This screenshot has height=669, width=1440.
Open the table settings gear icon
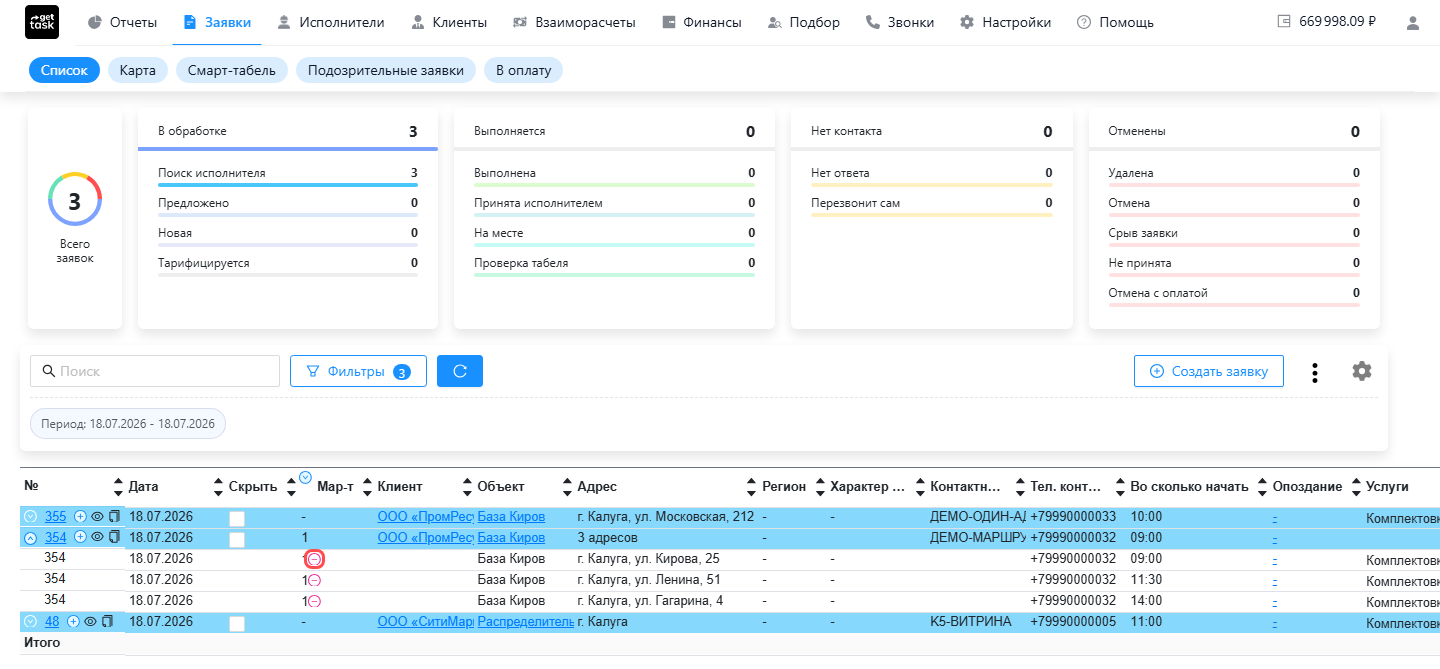1362,371
